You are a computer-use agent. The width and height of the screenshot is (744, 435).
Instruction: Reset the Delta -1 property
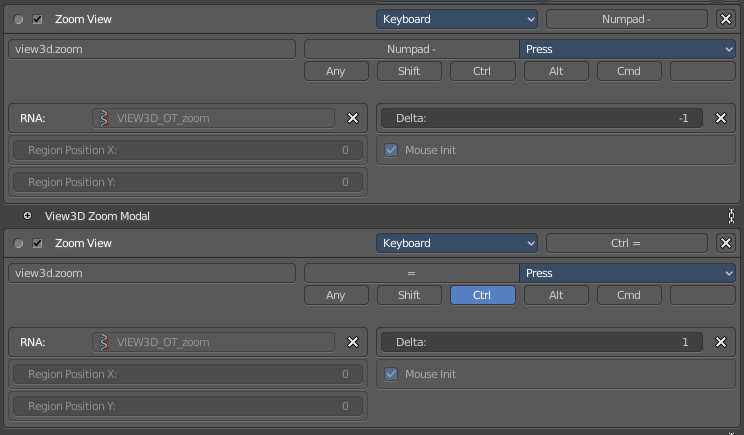[720, 118]
